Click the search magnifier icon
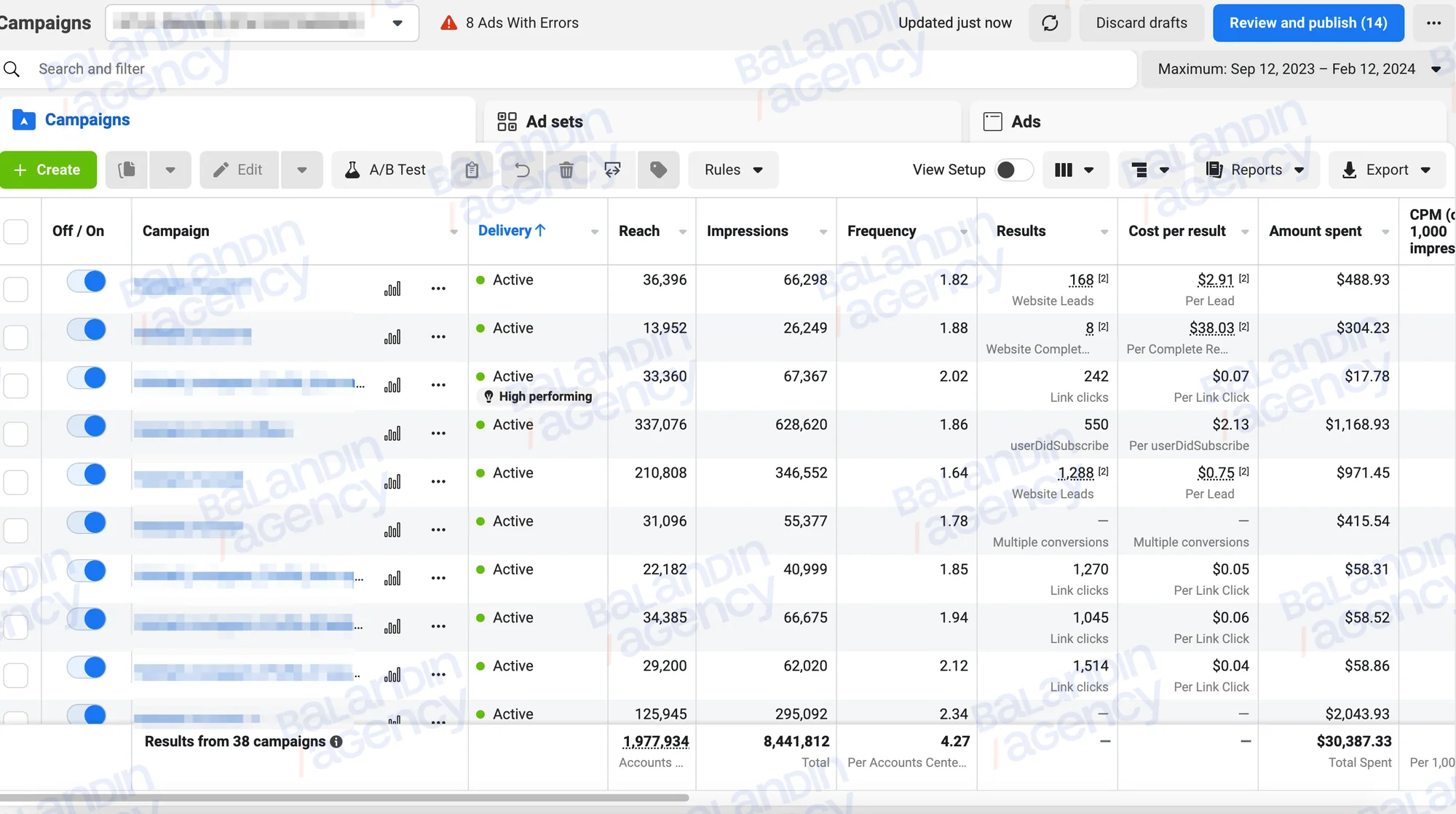The image size is (1456, 814). [12, 69]
